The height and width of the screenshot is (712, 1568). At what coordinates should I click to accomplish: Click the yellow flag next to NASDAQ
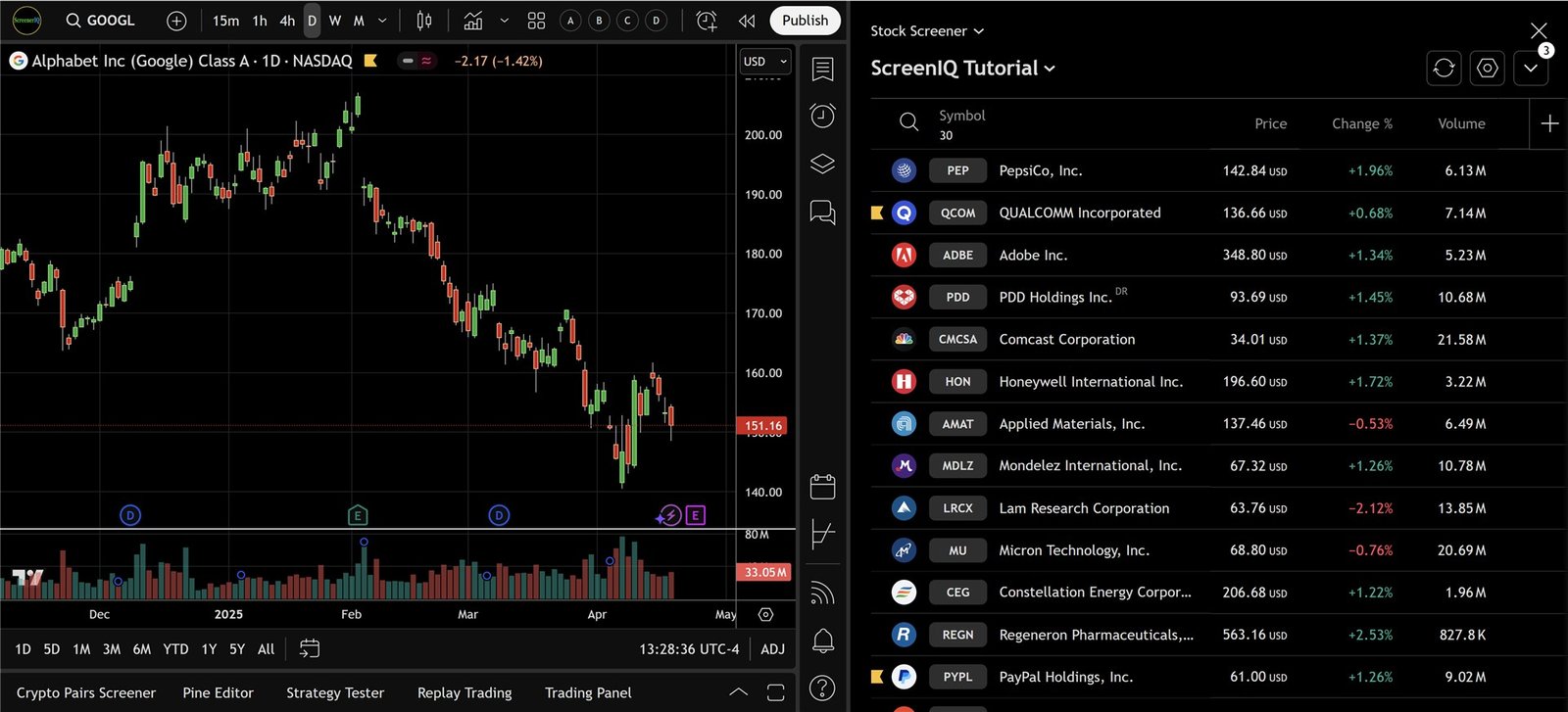370,61
